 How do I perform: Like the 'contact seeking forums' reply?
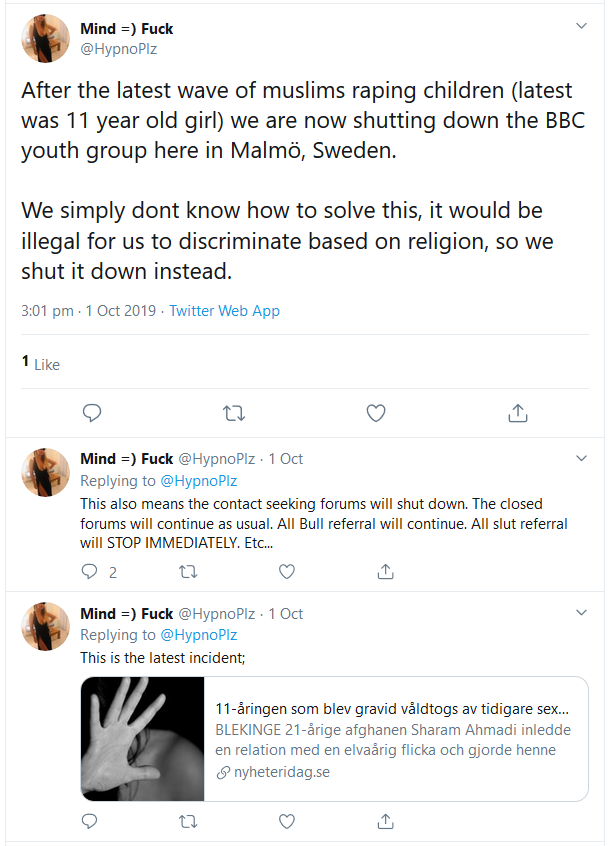[287, 571]
